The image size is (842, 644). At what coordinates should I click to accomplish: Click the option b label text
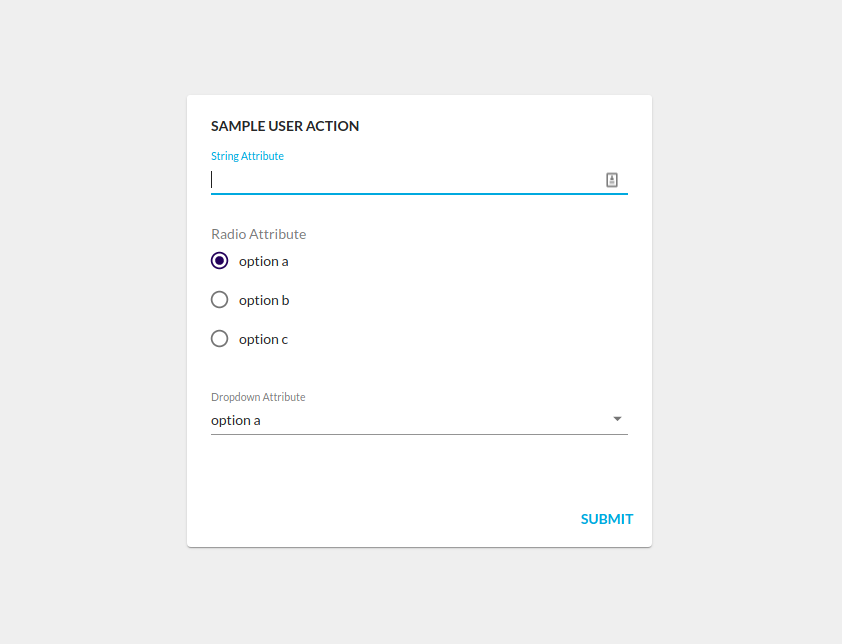tap(263, 299)
